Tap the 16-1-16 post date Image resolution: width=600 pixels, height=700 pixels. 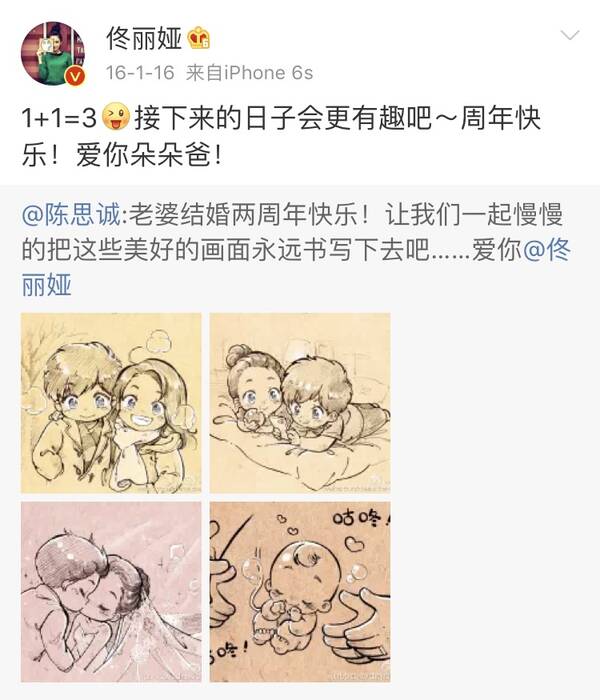[x=140, y=73]
